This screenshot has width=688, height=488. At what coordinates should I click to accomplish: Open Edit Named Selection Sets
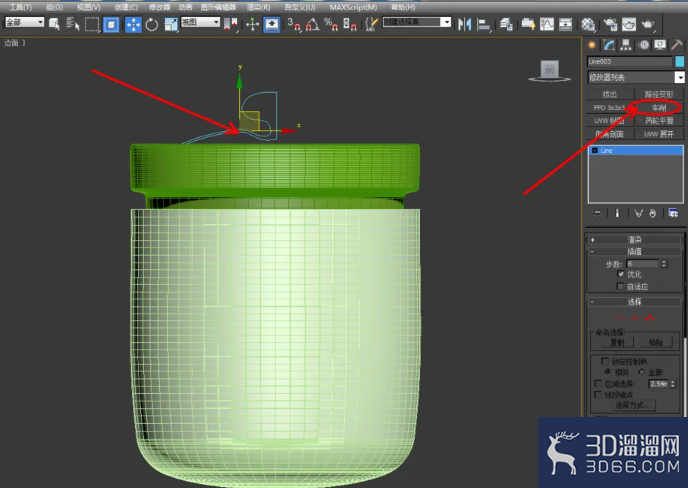tap(371, 24)
